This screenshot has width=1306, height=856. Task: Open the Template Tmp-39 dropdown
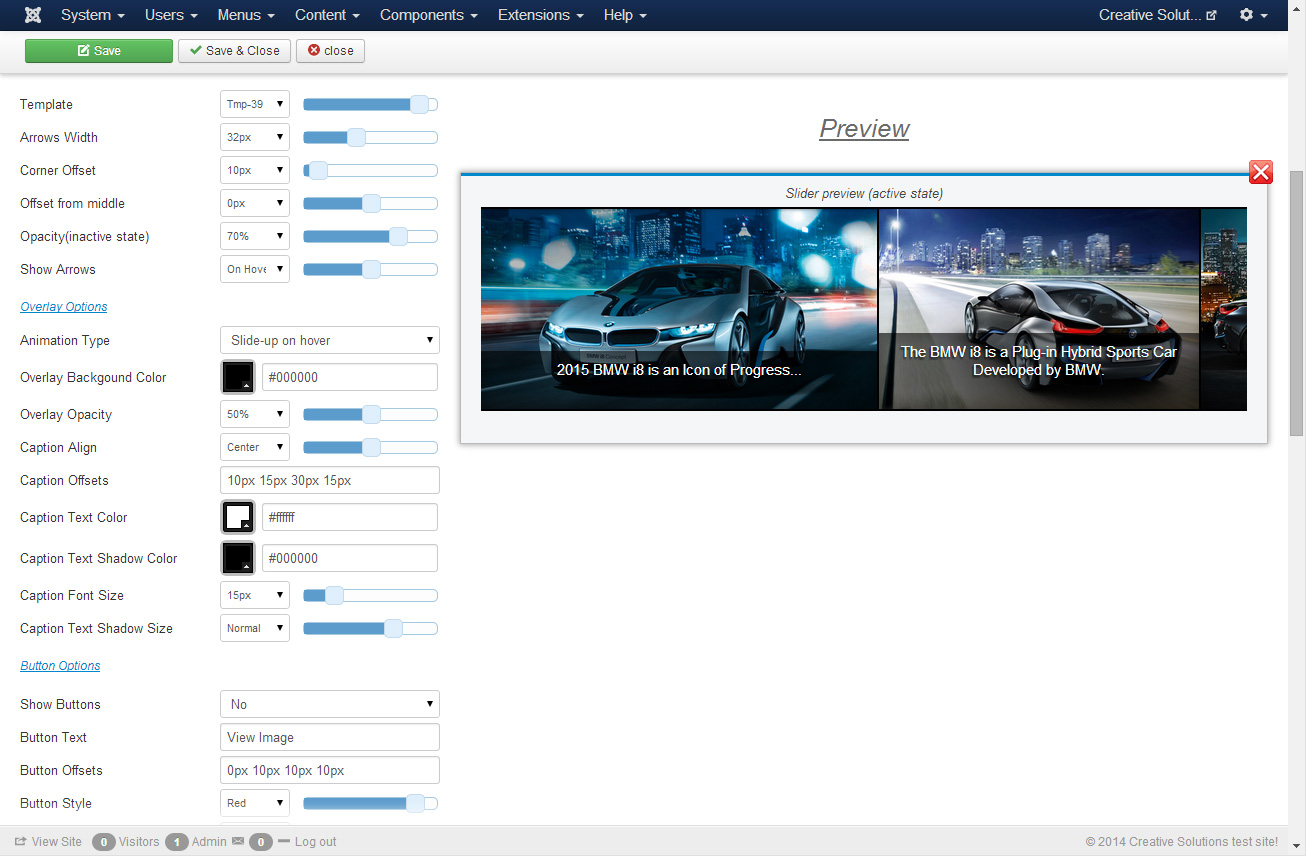tap(254, 104)
